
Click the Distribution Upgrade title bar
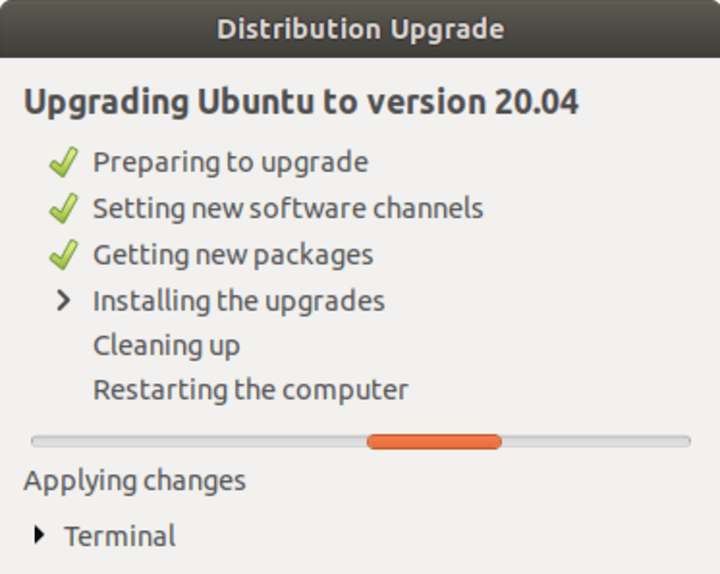coord(360,28)
